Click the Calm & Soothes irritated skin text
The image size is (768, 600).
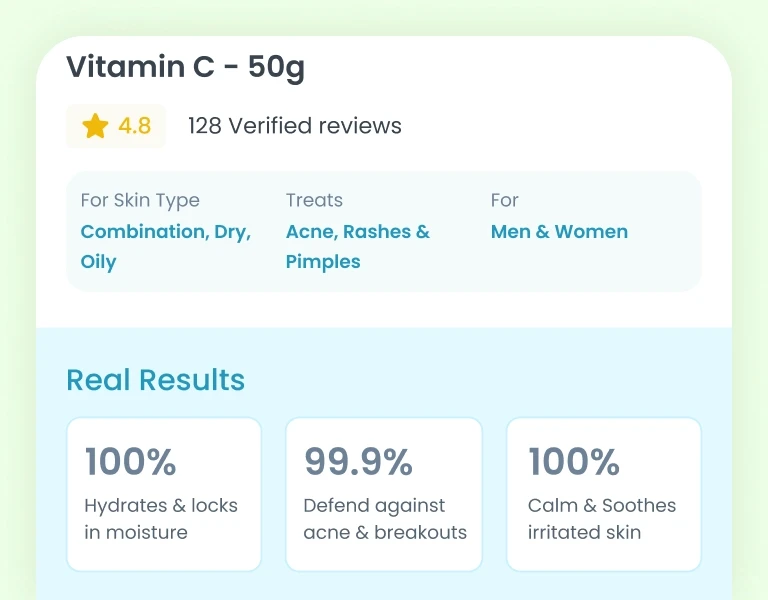pos(601,519)
